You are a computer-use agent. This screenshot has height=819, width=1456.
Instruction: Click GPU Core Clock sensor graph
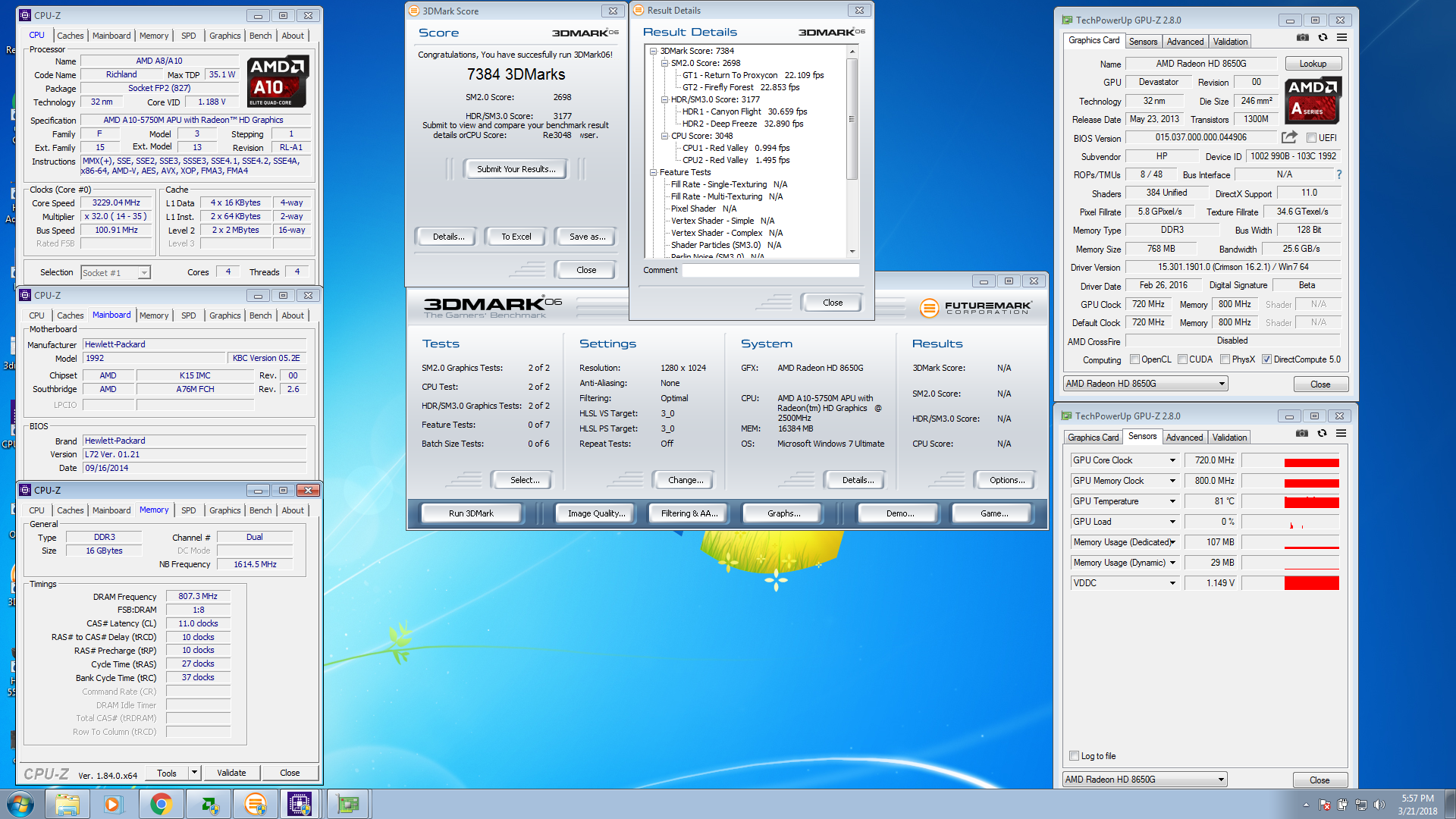[1290, 460]
